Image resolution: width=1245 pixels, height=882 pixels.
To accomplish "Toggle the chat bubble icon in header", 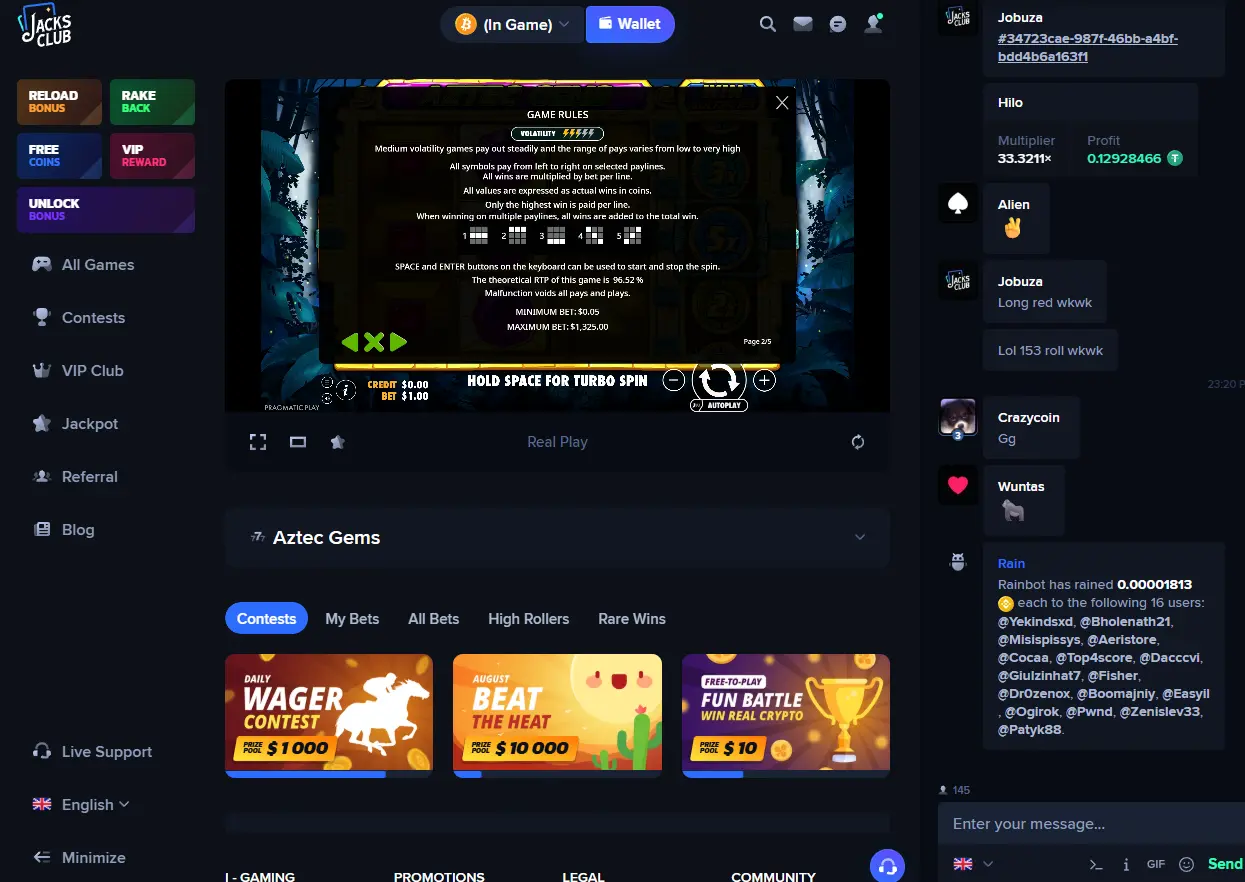I will (839, 24).
